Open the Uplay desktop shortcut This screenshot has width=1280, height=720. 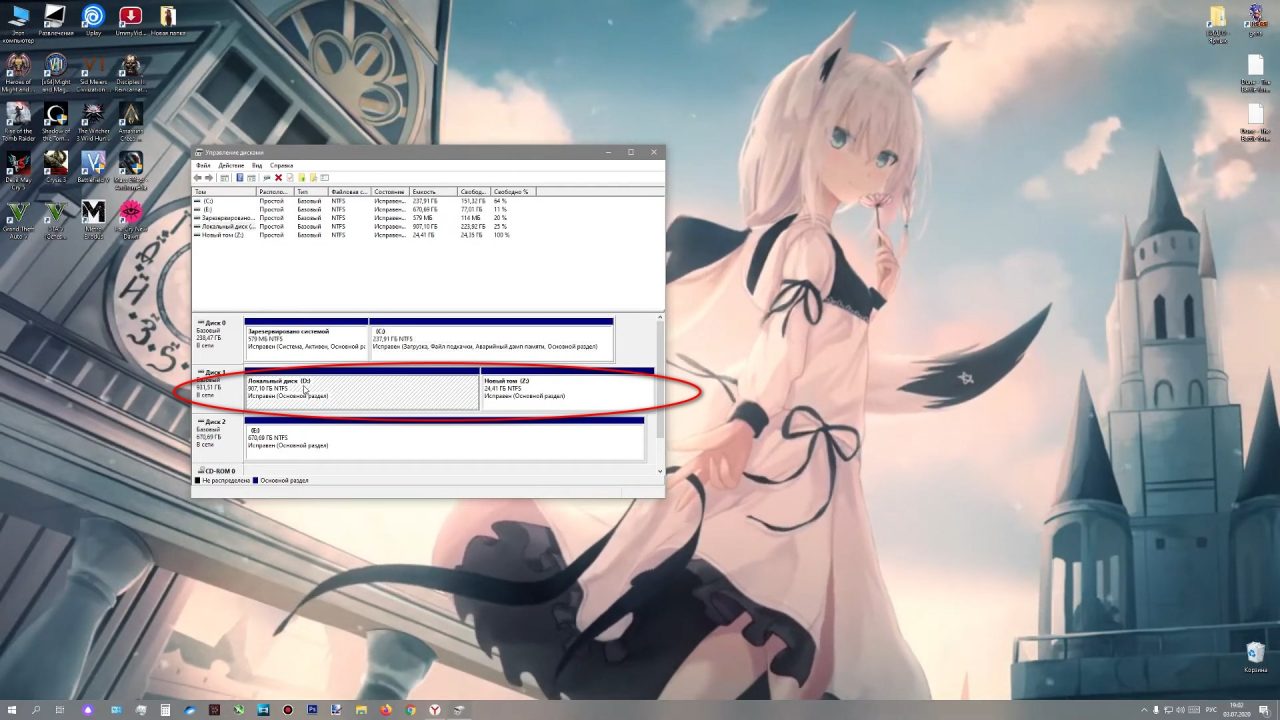93,18
